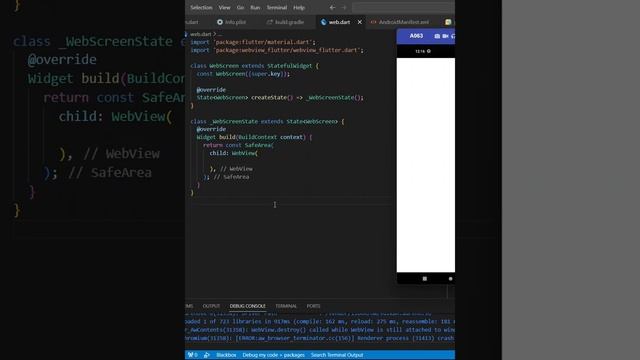Open the Go menu
This screenshot has height=360, width=640.
240,7
